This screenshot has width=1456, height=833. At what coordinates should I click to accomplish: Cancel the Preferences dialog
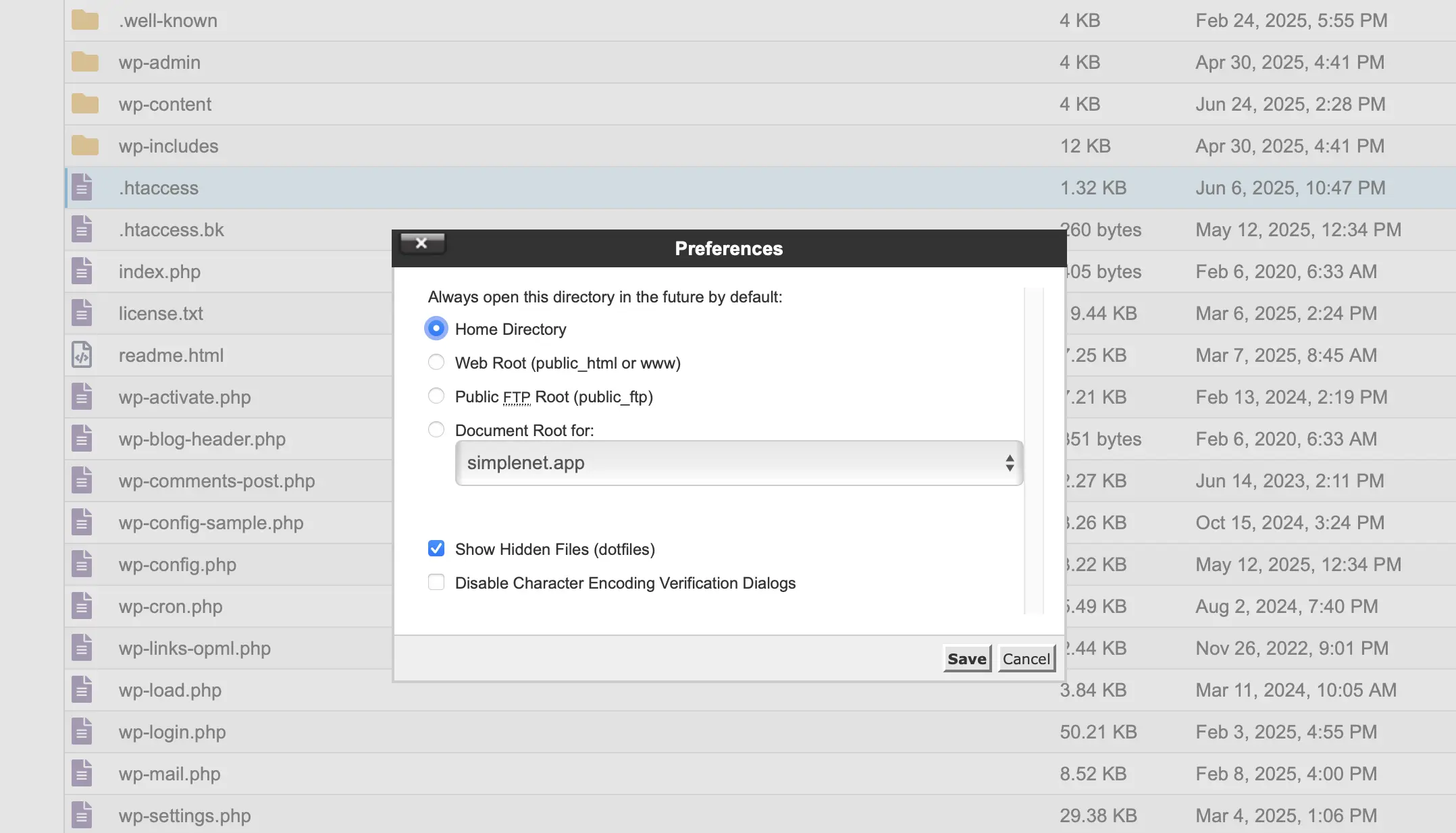(x=1026, y=658)
